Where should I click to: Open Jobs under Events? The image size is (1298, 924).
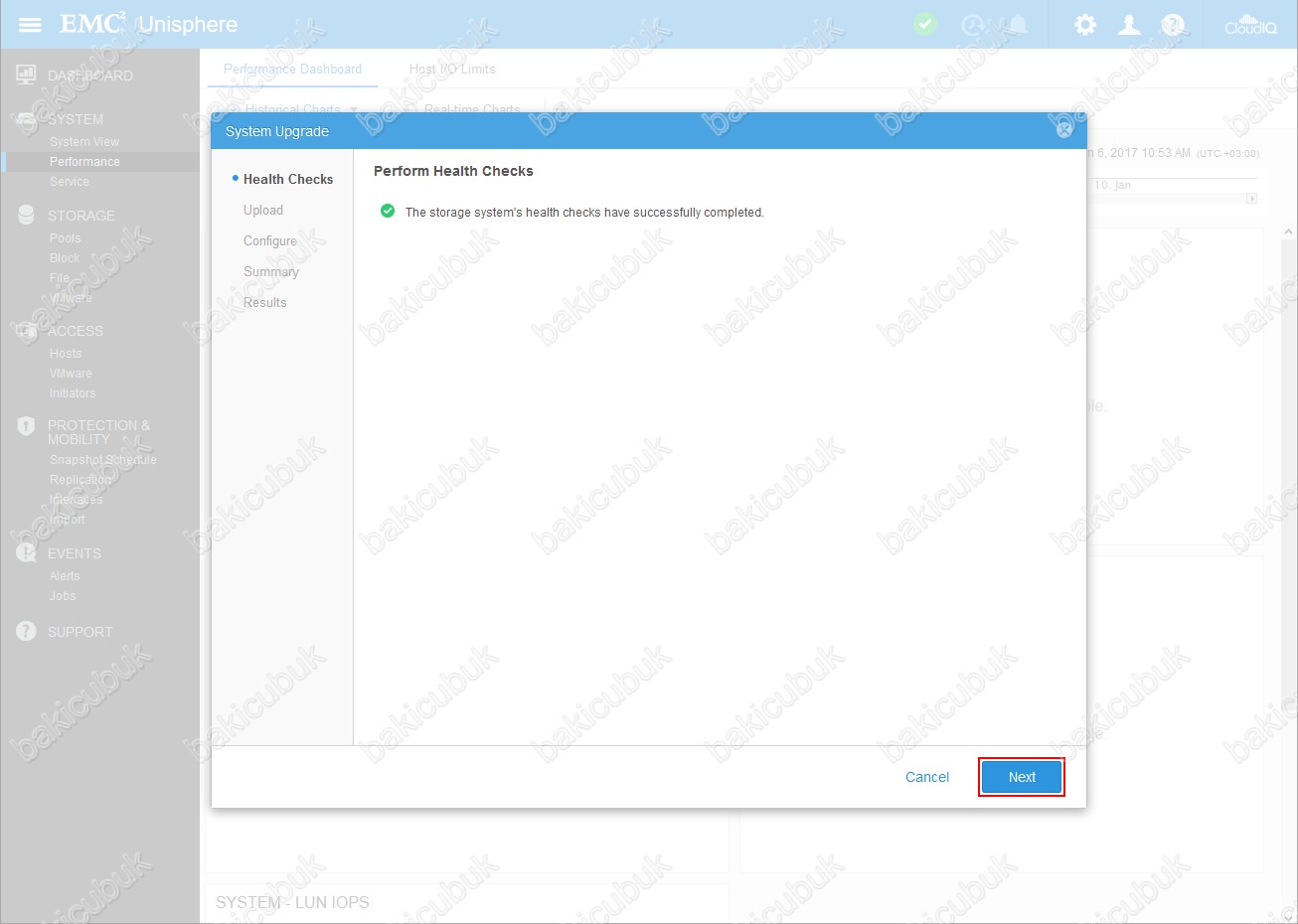coord(63,596)
